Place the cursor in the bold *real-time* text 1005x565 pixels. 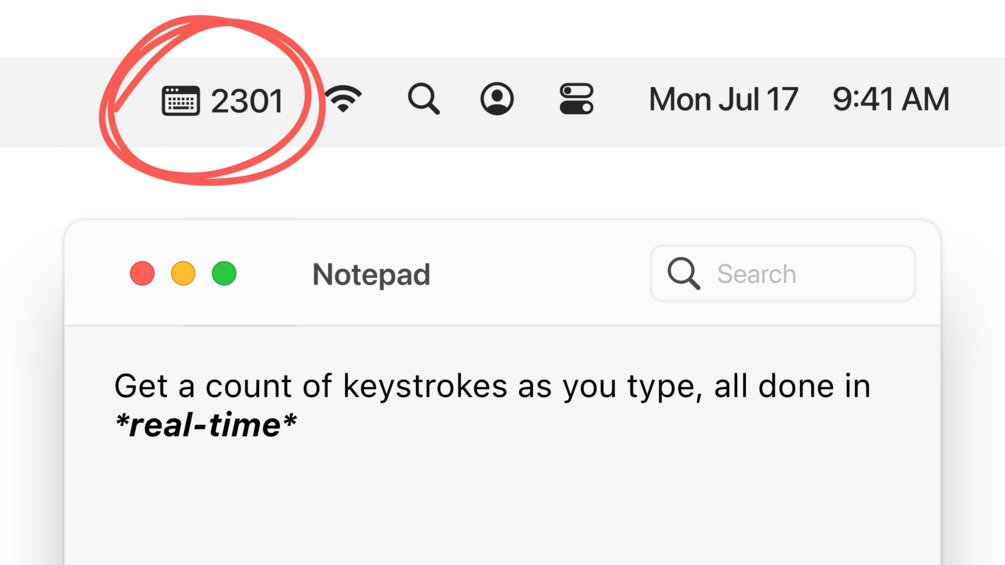click(206, 425)
